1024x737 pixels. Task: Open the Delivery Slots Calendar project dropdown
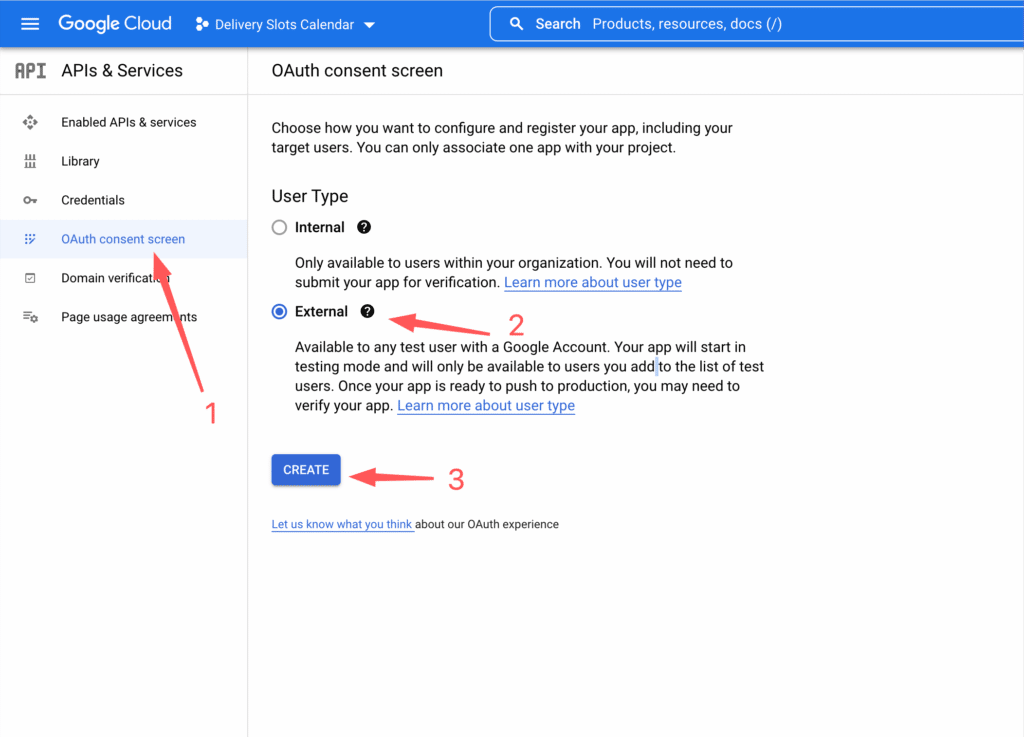coord(285,25)
